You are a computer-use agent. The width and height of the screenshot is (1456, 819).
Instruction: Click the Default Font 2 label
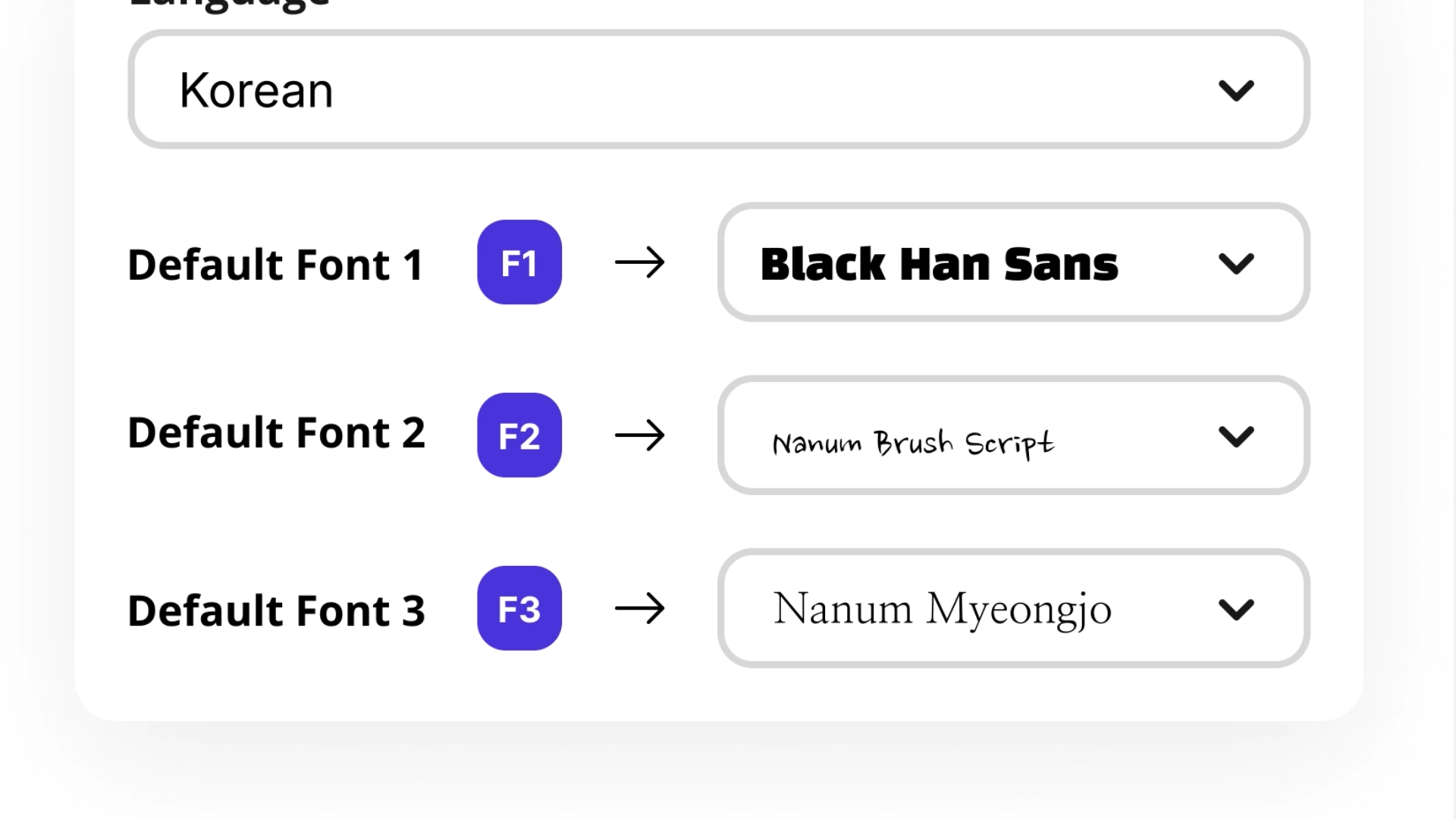pyautogui.click(x=276, y=433)
